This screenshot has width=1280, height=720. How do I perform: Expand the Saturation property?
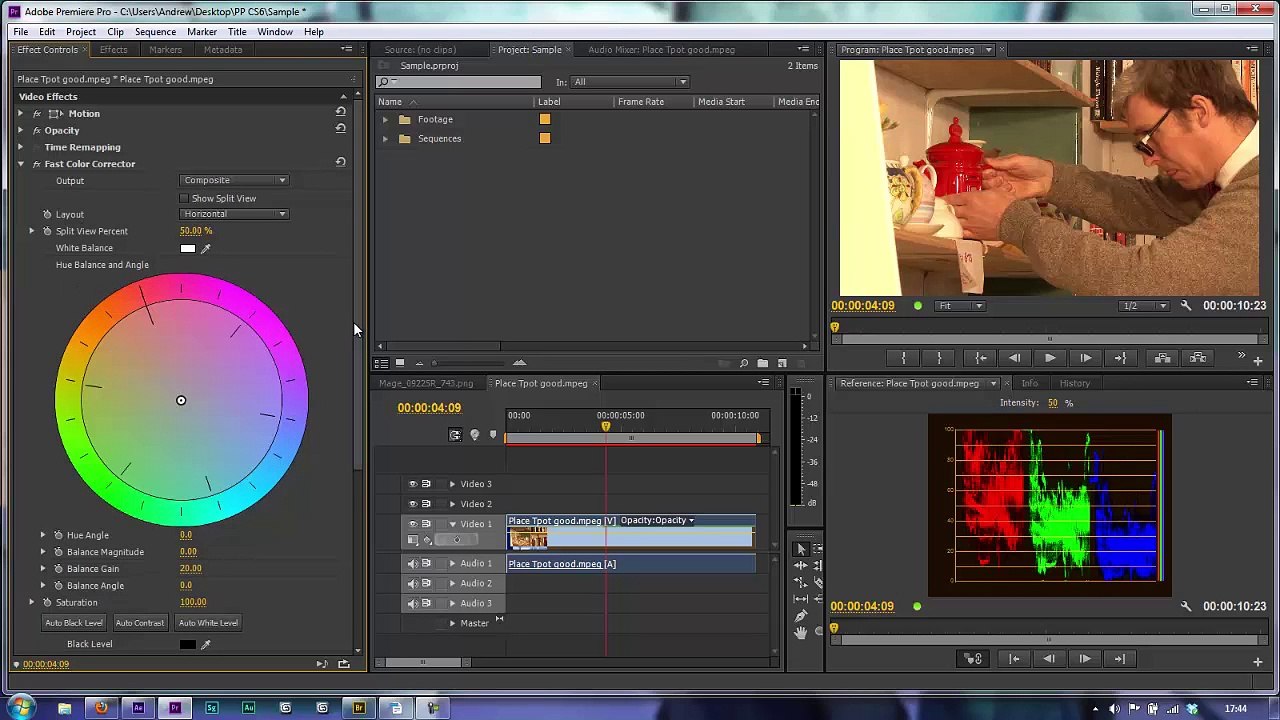[32, 602]
